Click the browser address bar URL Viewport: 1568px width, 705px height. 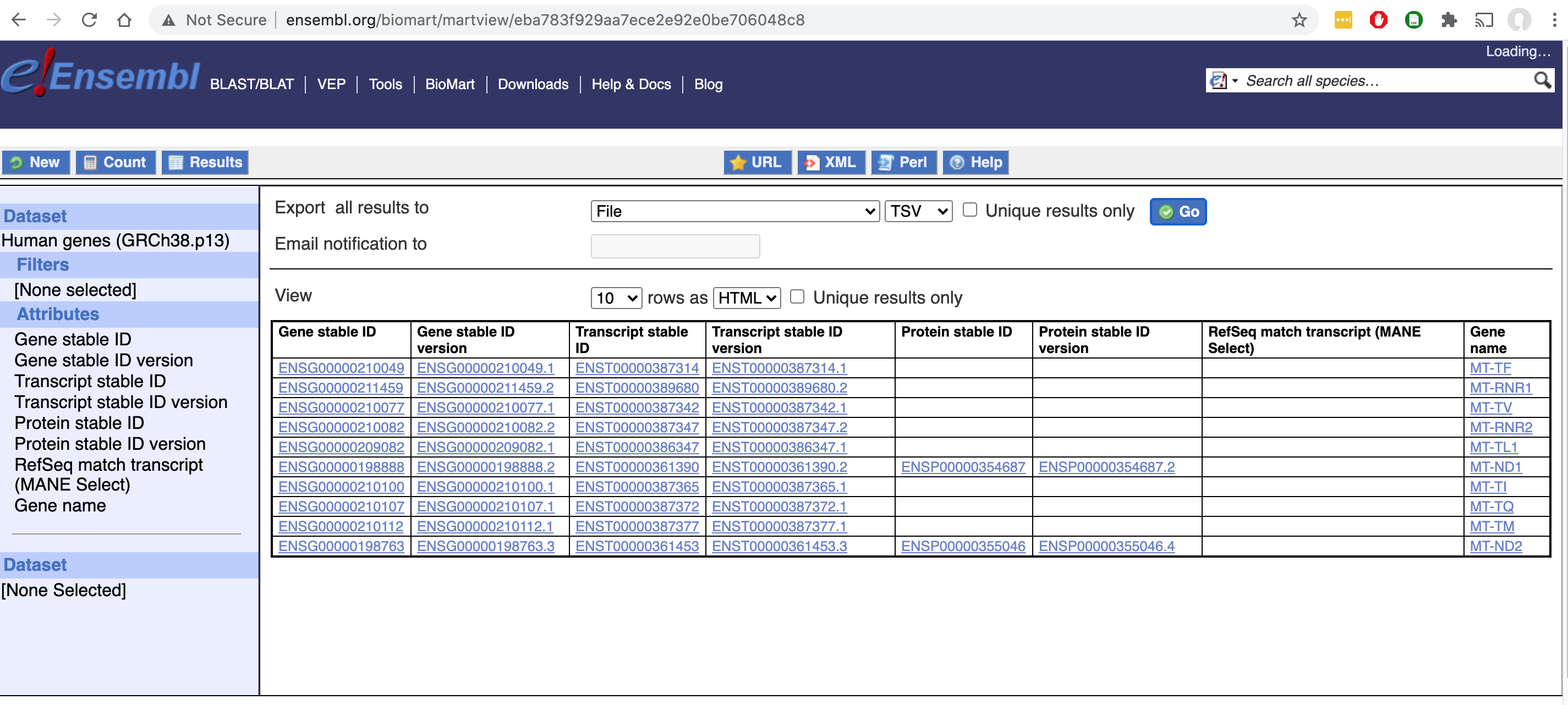click(x=545, y=20)
